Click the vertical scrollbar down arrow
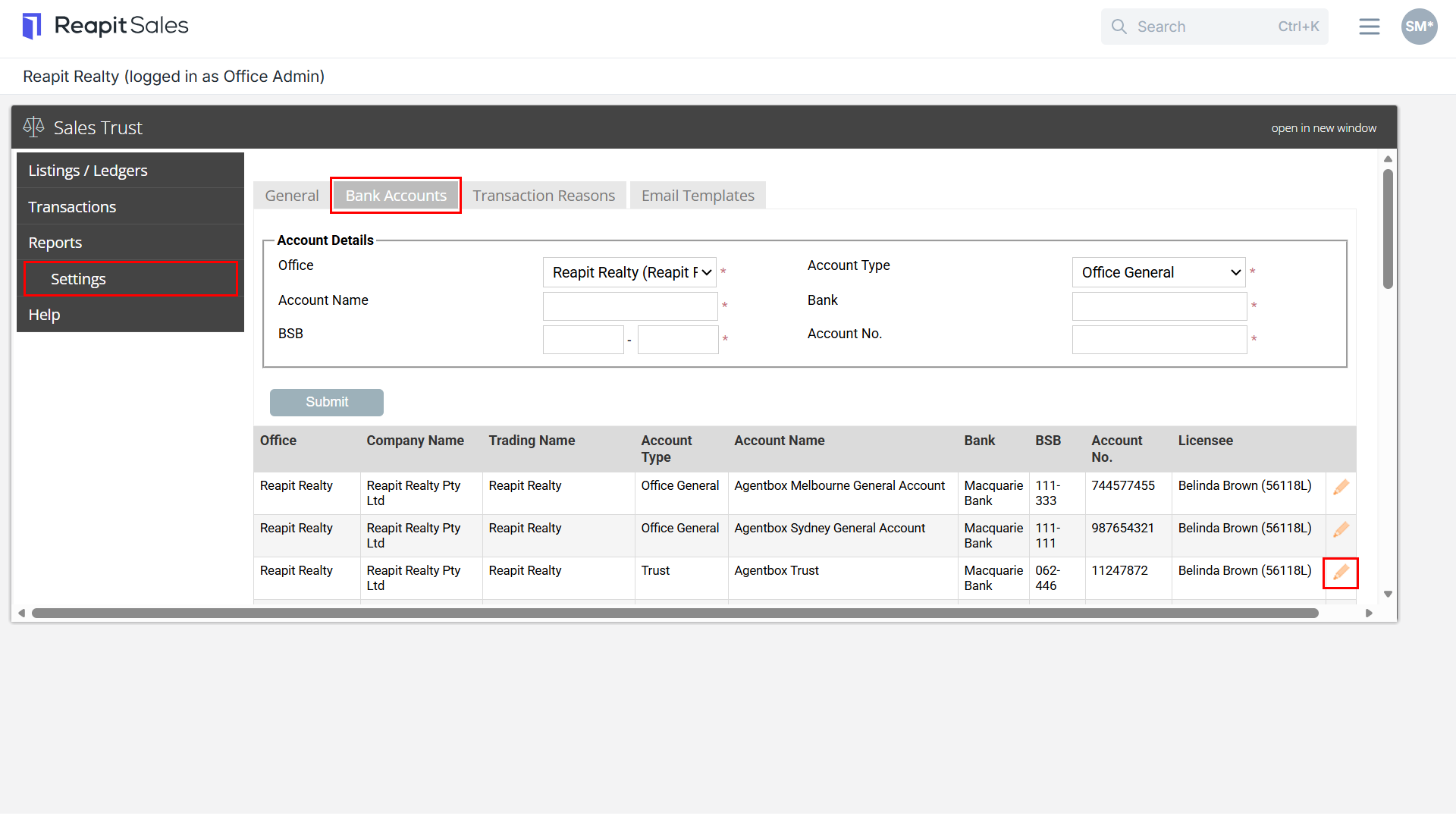Screen dimensions: 1456x819 click(x=1388, y=594)
